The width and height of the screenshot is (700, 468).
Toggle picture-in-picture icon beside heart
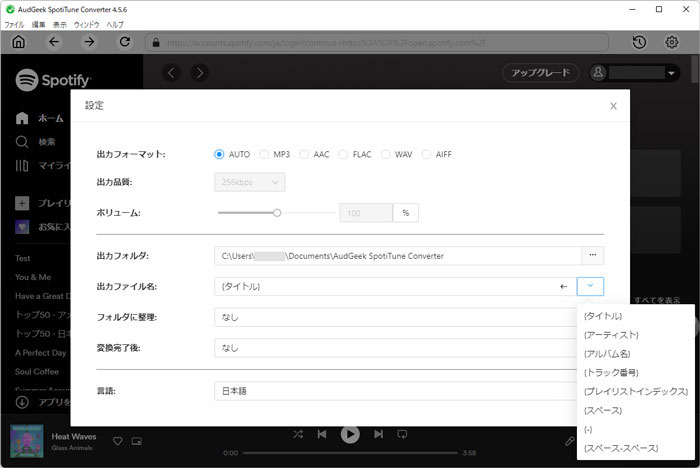pyautogui.click(x=137, y=441)
